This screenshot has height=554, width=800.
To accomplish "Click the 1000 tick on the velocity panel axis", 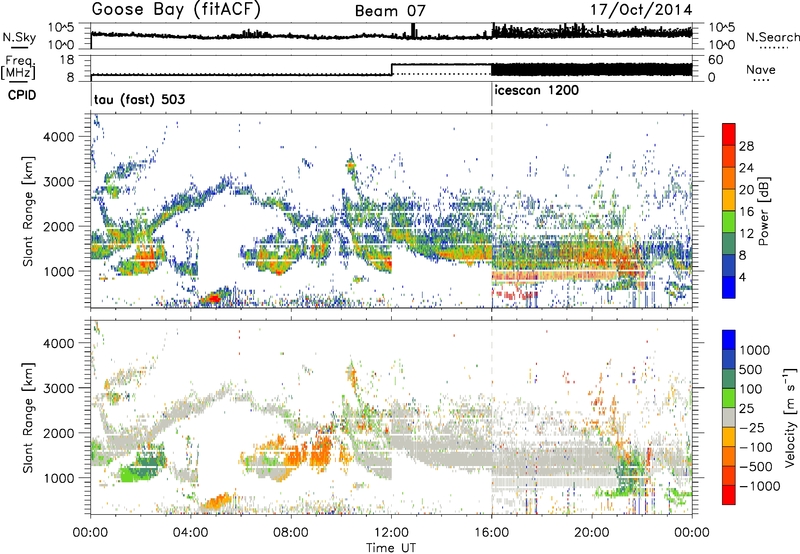I will [x=60, y=478].
